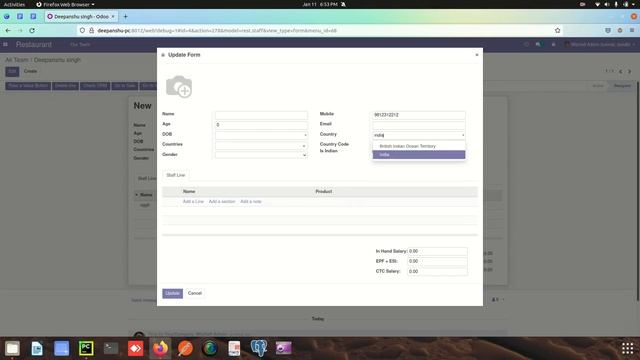Edit the EPF + ESI field
This screenshot has width=640, height=360.
[x=437, y=261]
